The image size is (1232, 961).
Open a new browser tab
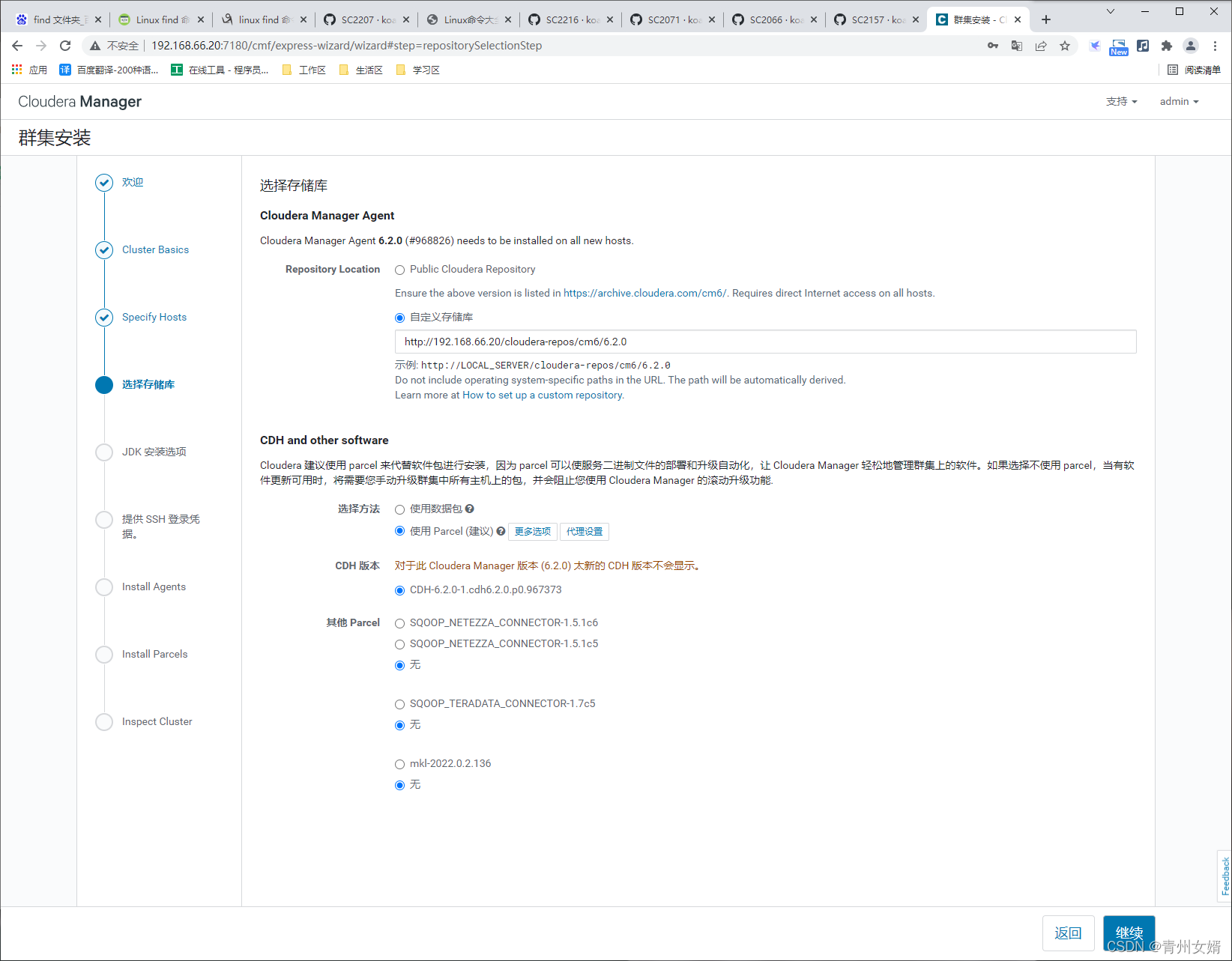[1046, 19]
